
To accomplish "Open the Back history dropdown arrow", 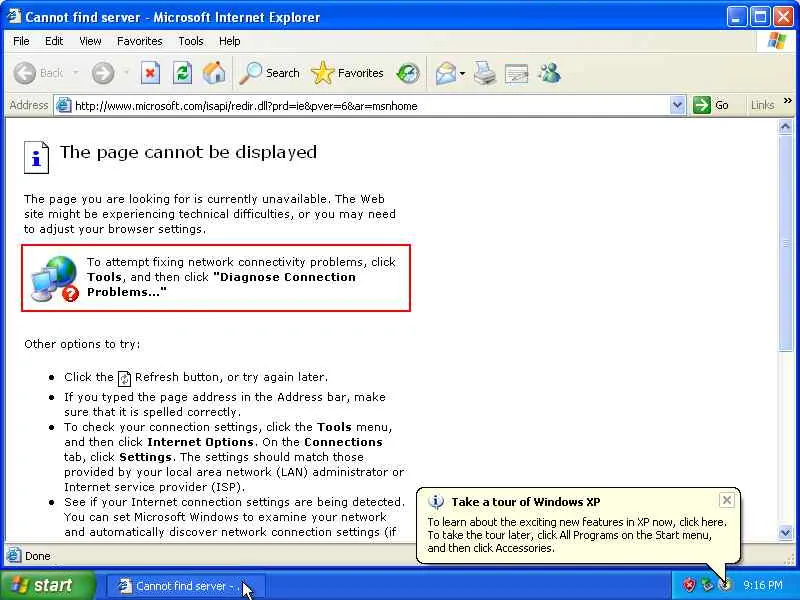I will [76, 73].
